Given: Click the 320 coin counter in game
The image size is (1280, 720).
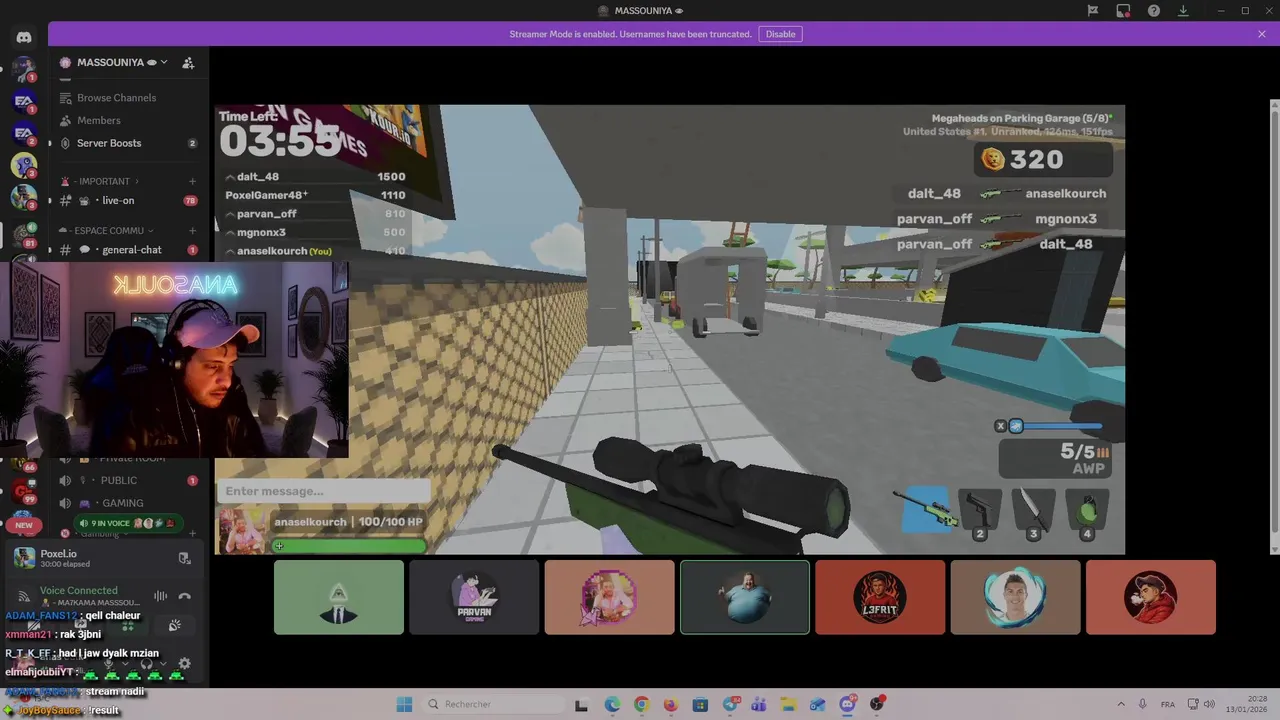Looking at the screenshot, I should pyautogui.click(x=1044, y=160).
